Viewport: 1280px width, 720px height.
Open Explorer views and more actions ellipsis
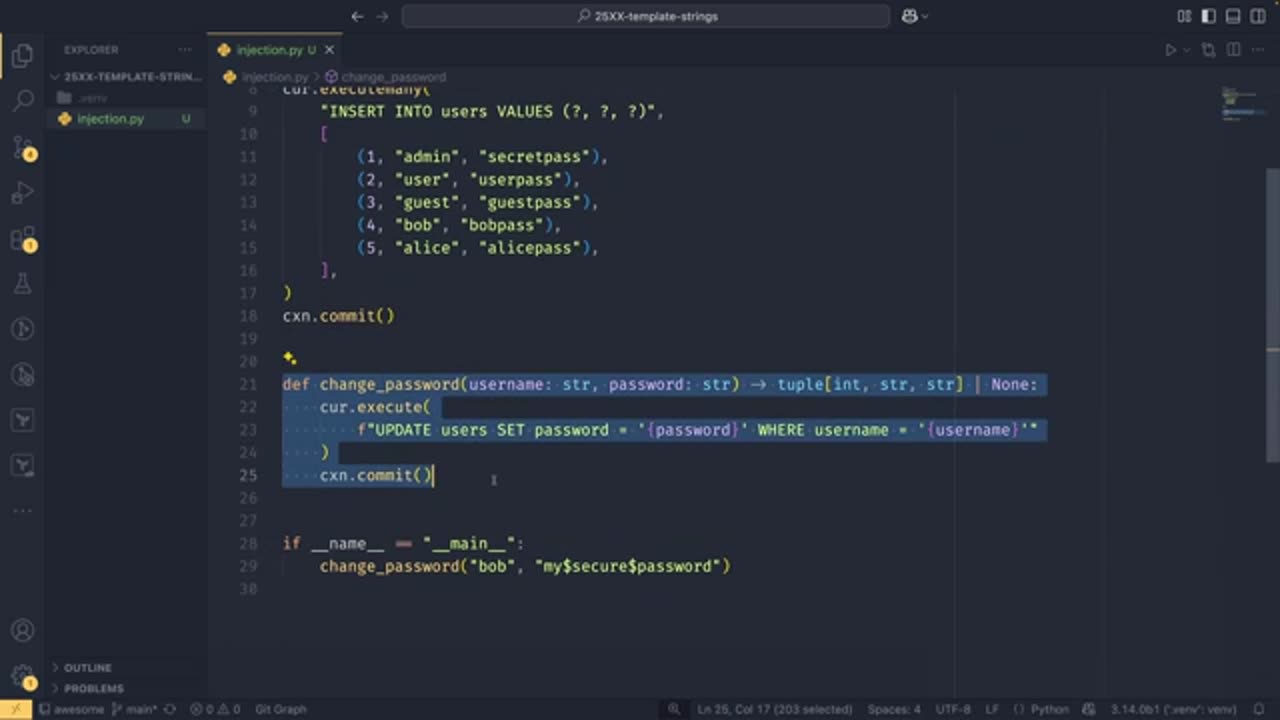coord(185,50)
